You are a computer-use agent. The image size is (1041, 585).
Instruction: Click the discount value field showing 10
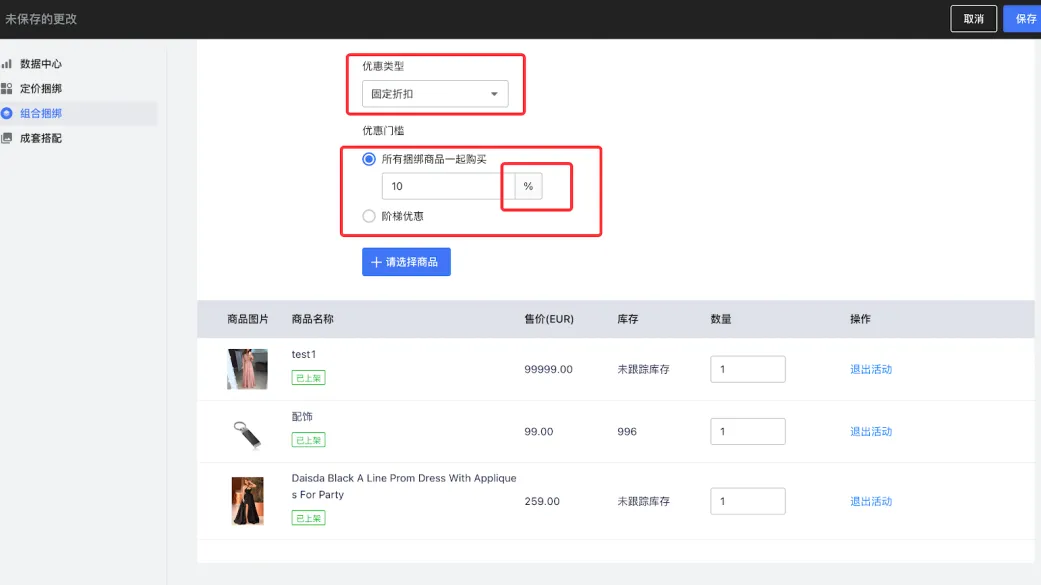(x=448, y=186)
